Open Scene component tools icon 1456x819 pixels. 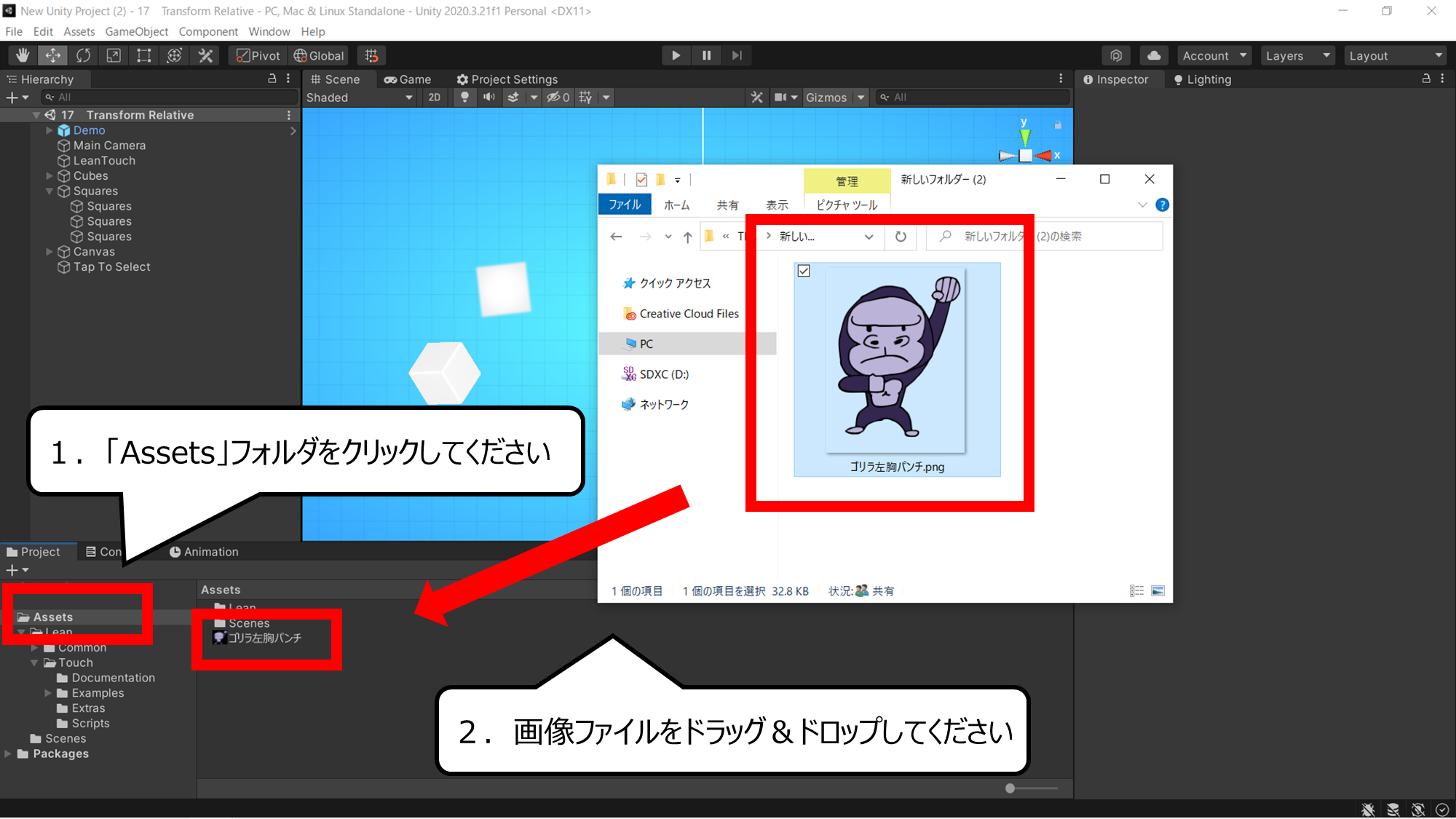tap(757, 98)
